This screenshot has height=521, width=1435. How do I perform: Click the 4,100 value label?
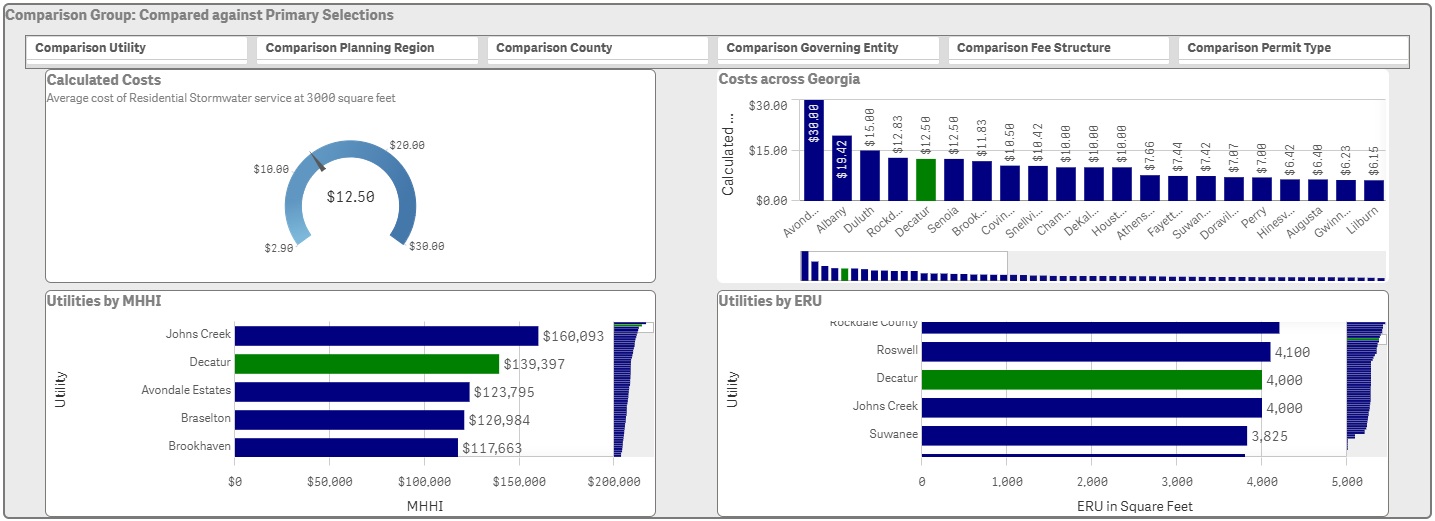[1293, 352]
